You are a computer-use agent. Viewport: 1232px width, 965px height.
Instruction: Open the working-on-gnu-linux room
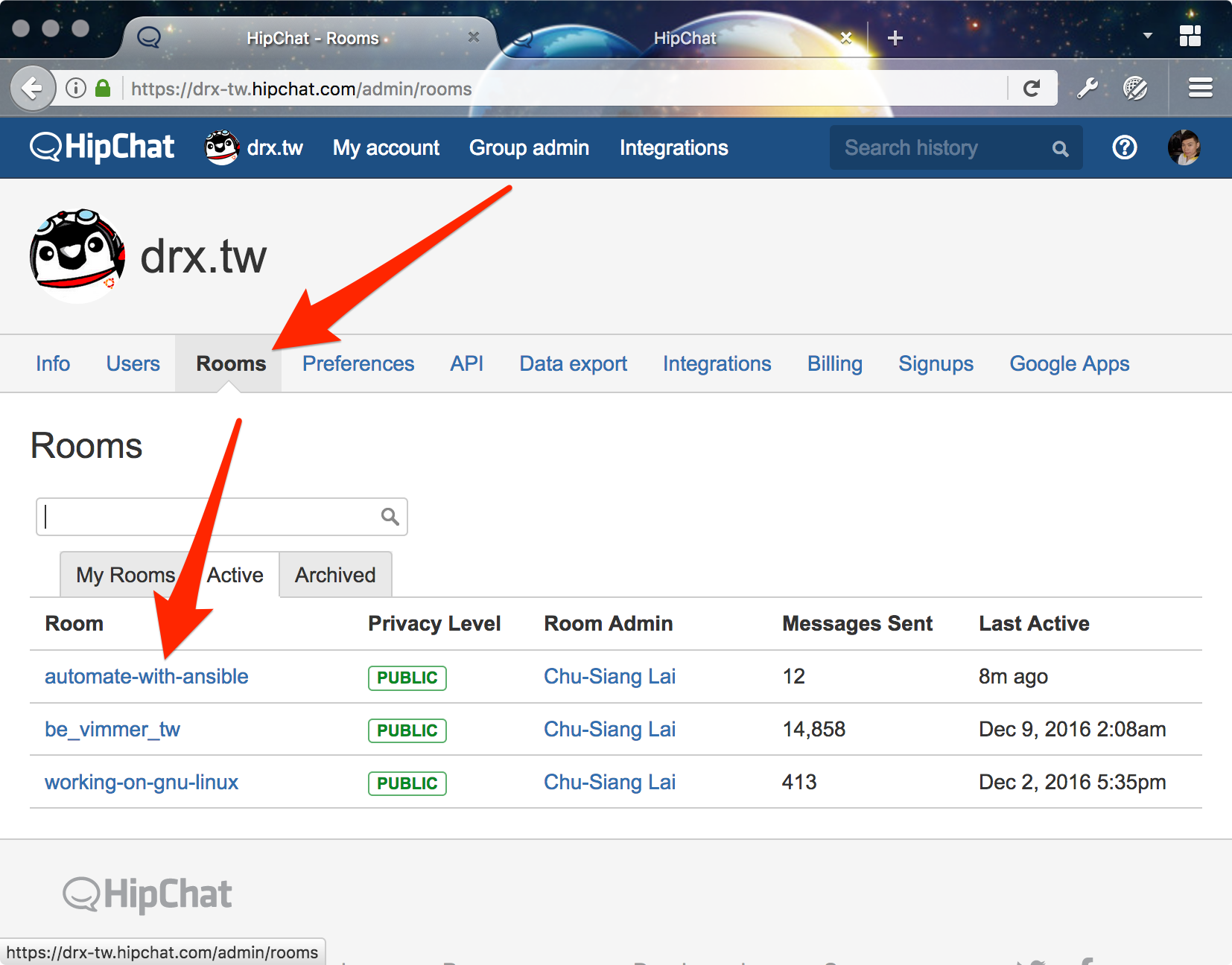click(142, 782)
